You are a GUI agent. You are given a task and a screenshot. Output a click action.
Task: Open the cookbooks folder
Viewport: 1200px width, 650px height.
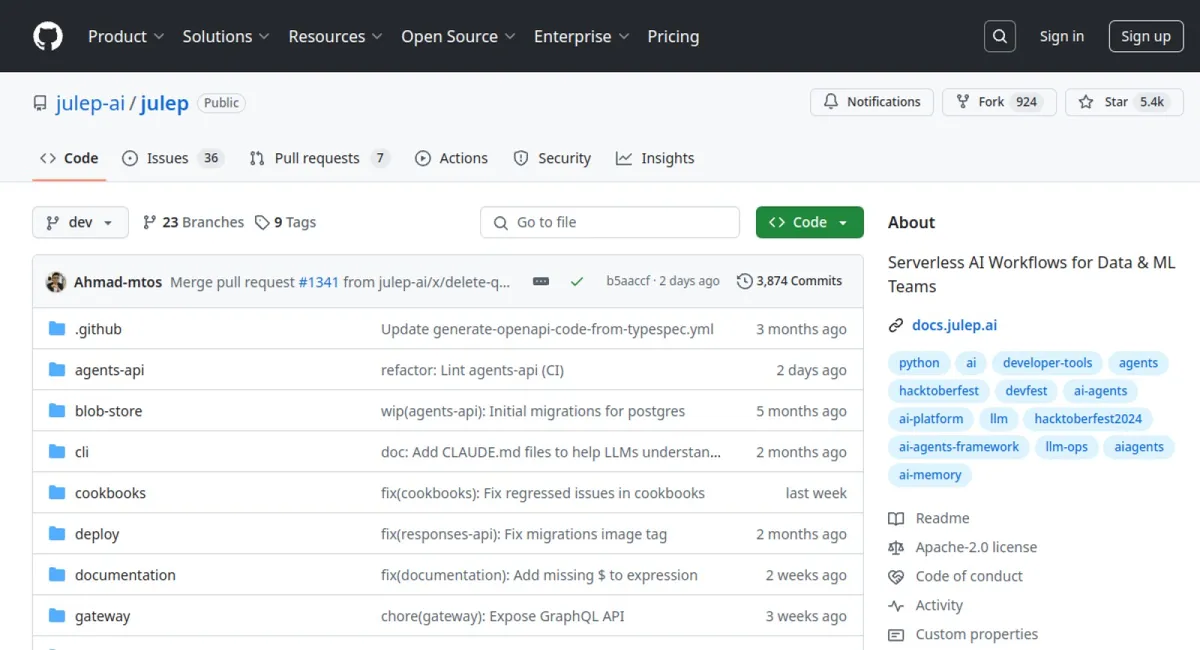110,493
